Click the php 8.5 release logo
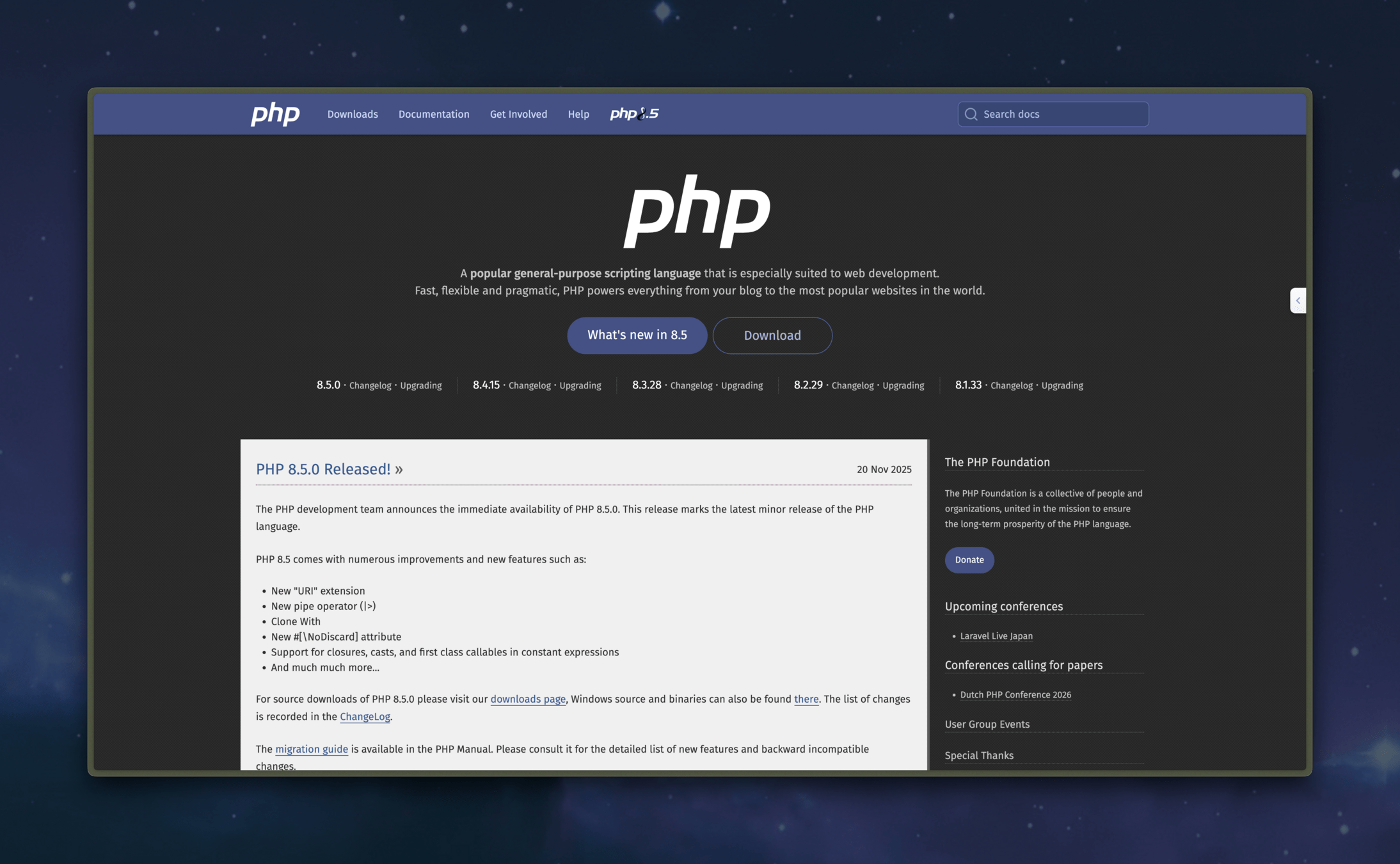The width and height of the screenshot is (1400, 864). [633, 114]
